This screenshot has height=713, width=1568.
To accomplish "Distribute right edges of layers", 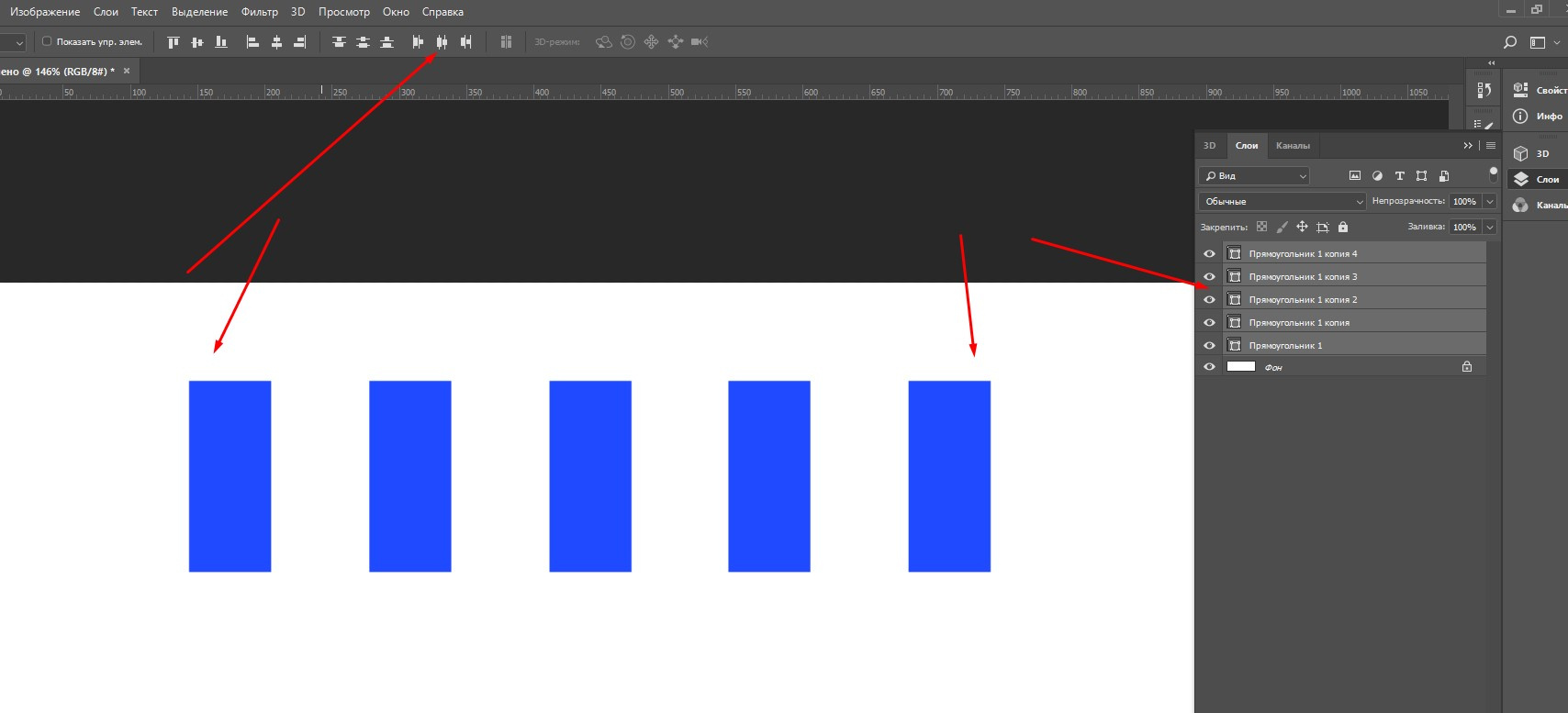I will click(465, 42).
